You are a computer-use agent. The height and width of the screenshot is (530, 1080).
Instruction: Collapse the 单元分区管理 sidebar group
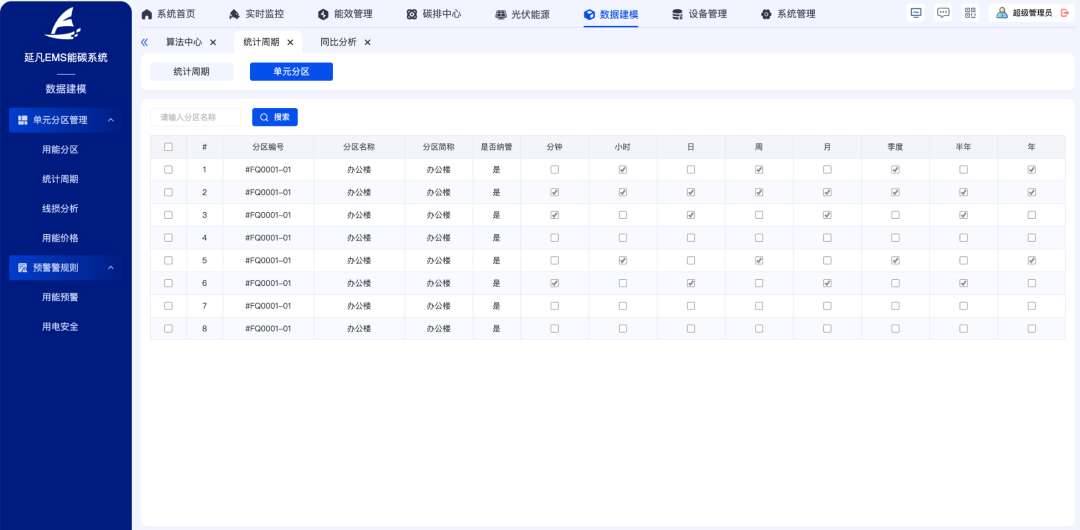(x=110, y=120)
